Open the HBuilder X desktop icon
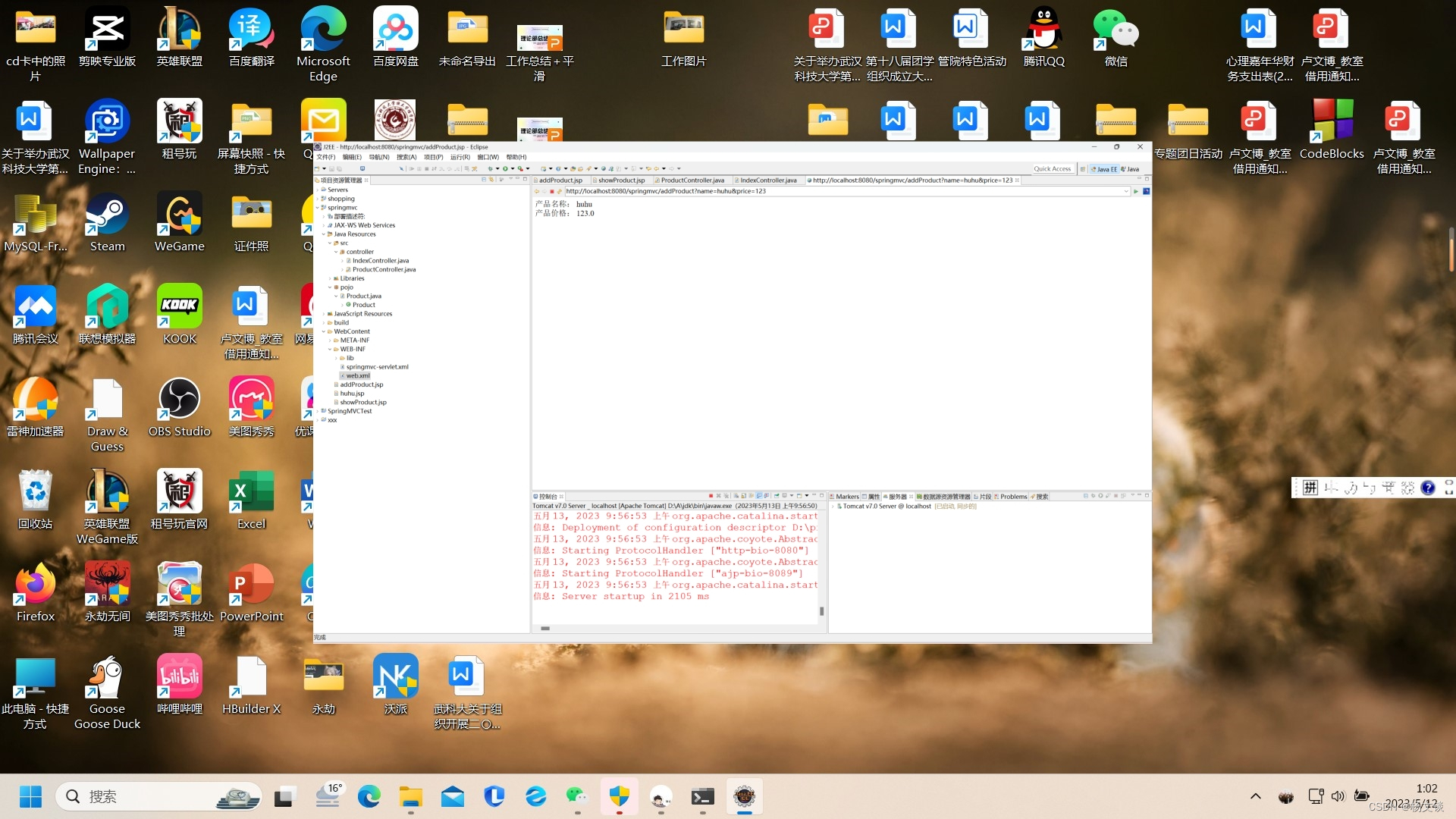Viewport: 1456px width, 819px height. coord(251,686)
